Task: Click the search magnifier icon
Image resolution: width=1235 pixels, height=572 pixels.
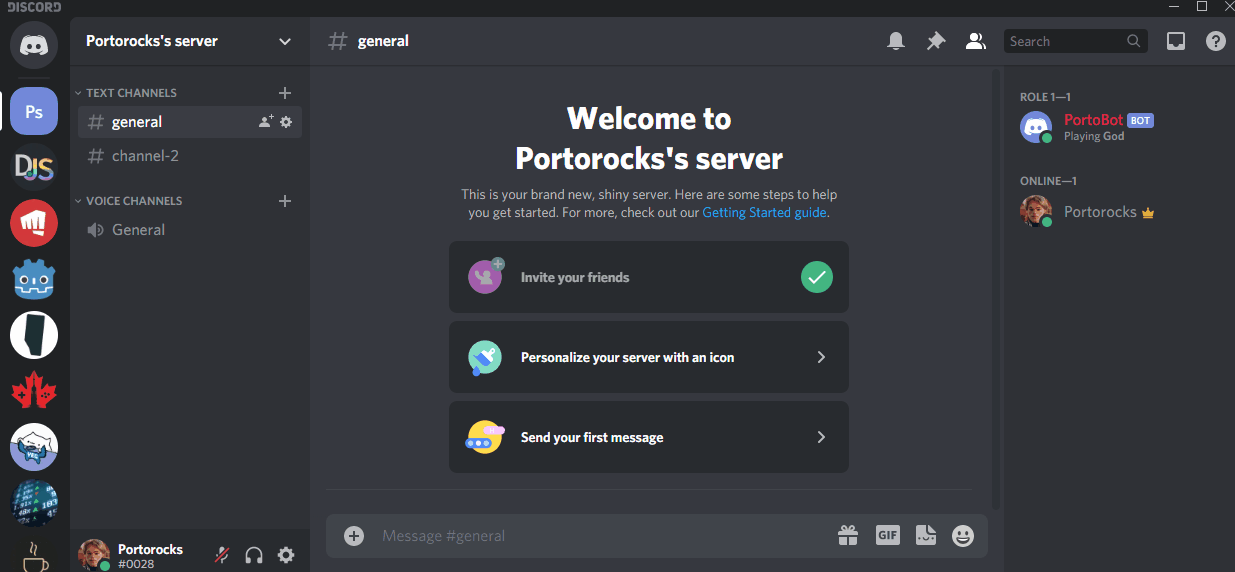Action: click(1133, 41)
